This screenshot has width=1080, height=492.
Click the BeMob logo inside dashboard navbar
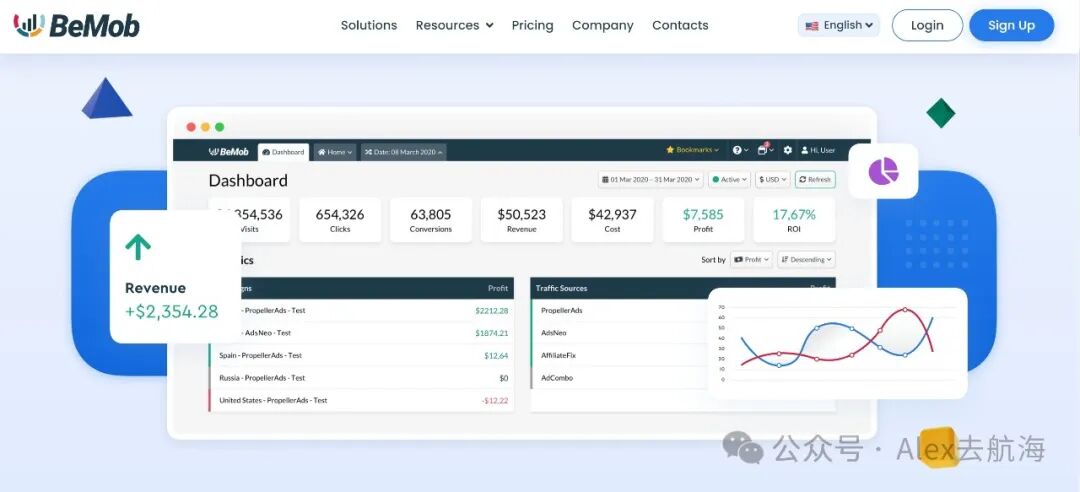[x=228, y=152]
